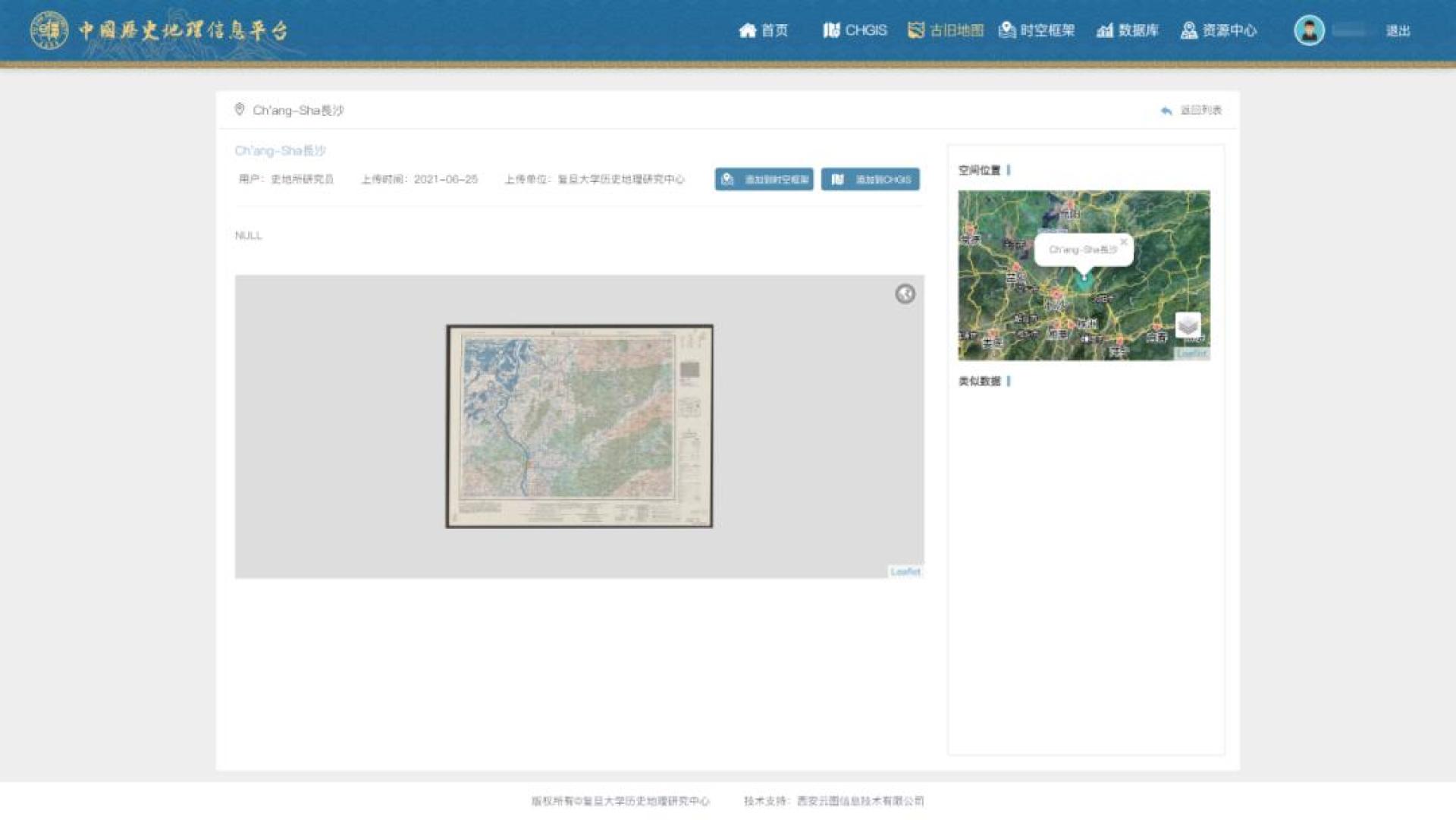Image resolution: width=1456 pixels, height=820 pixels.
Task: Close the Ch'ang-Sha map popup
Action: pos(1124,242)
